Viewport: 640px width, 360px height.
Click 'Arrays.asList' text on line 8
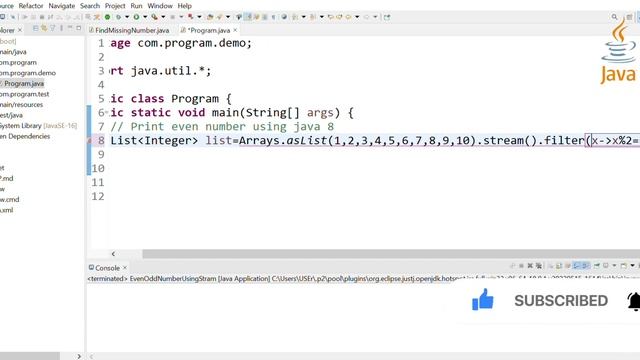click(x=283, y=140)
